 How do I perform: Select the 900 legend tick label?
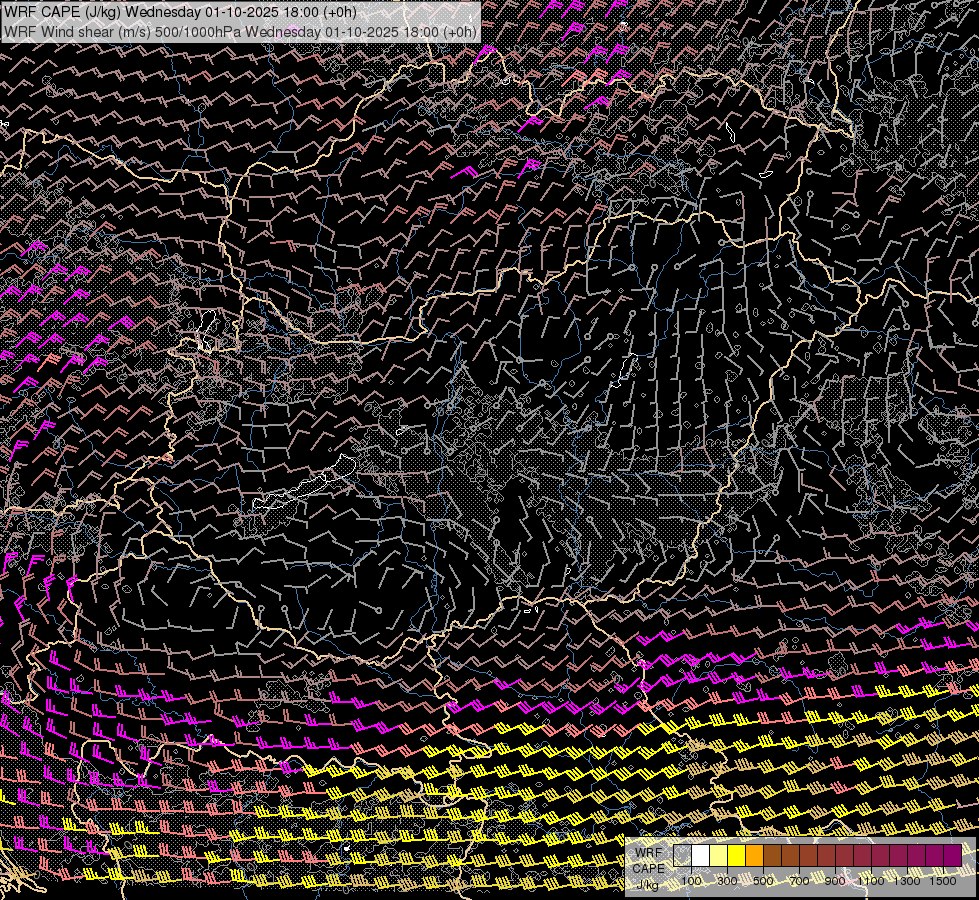(835, 881)
